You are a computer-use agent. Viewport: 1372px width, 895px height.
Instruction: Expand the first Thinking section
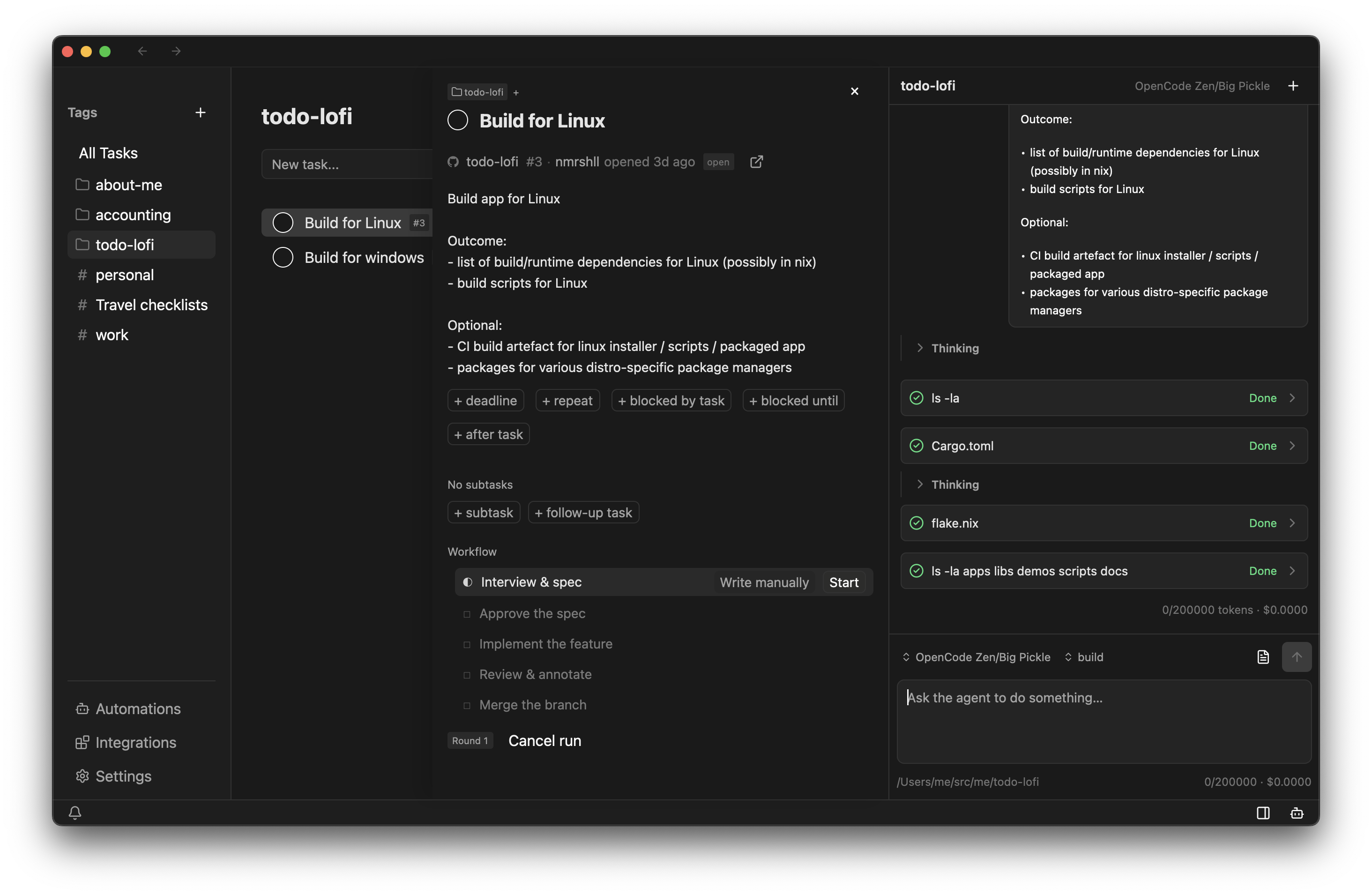click(x=948, y=348)
